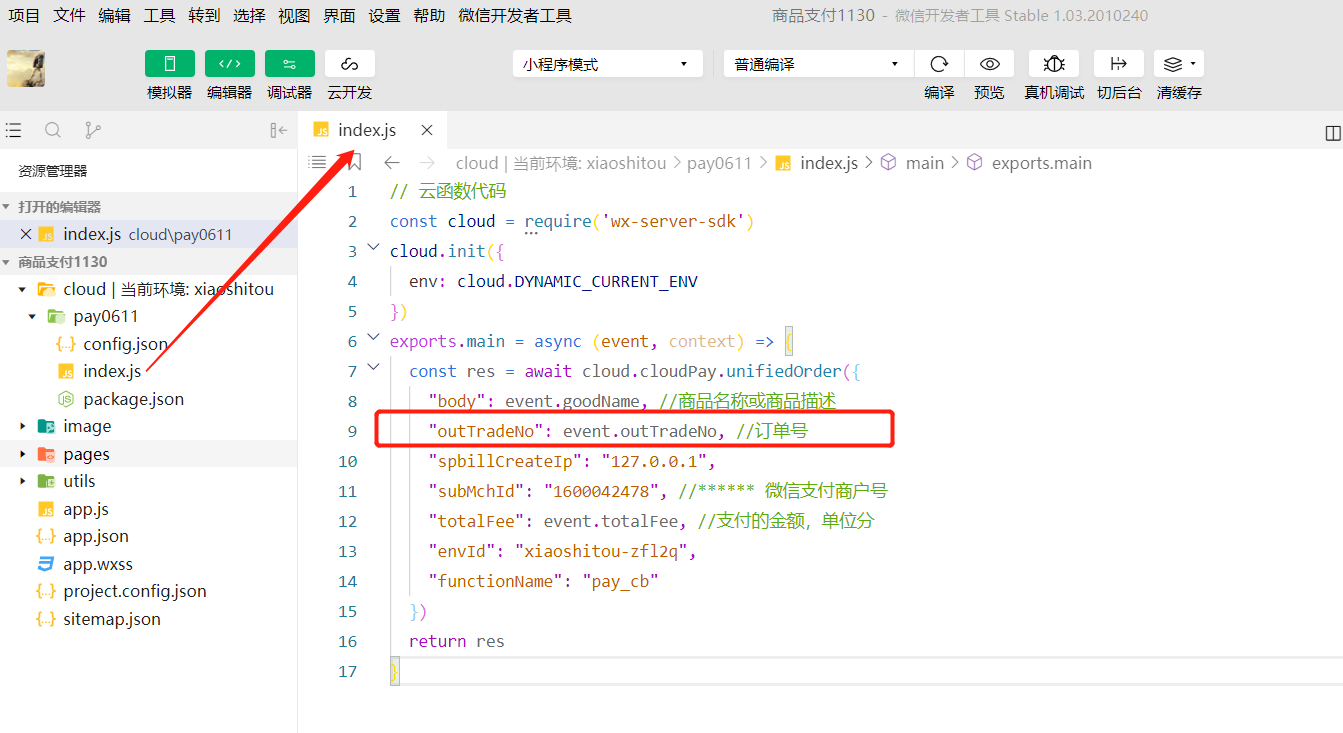The height and width of the screenshot is (733, 1343).
Task: Click the 预览 preview eye icon
Action: pos(989,64)
